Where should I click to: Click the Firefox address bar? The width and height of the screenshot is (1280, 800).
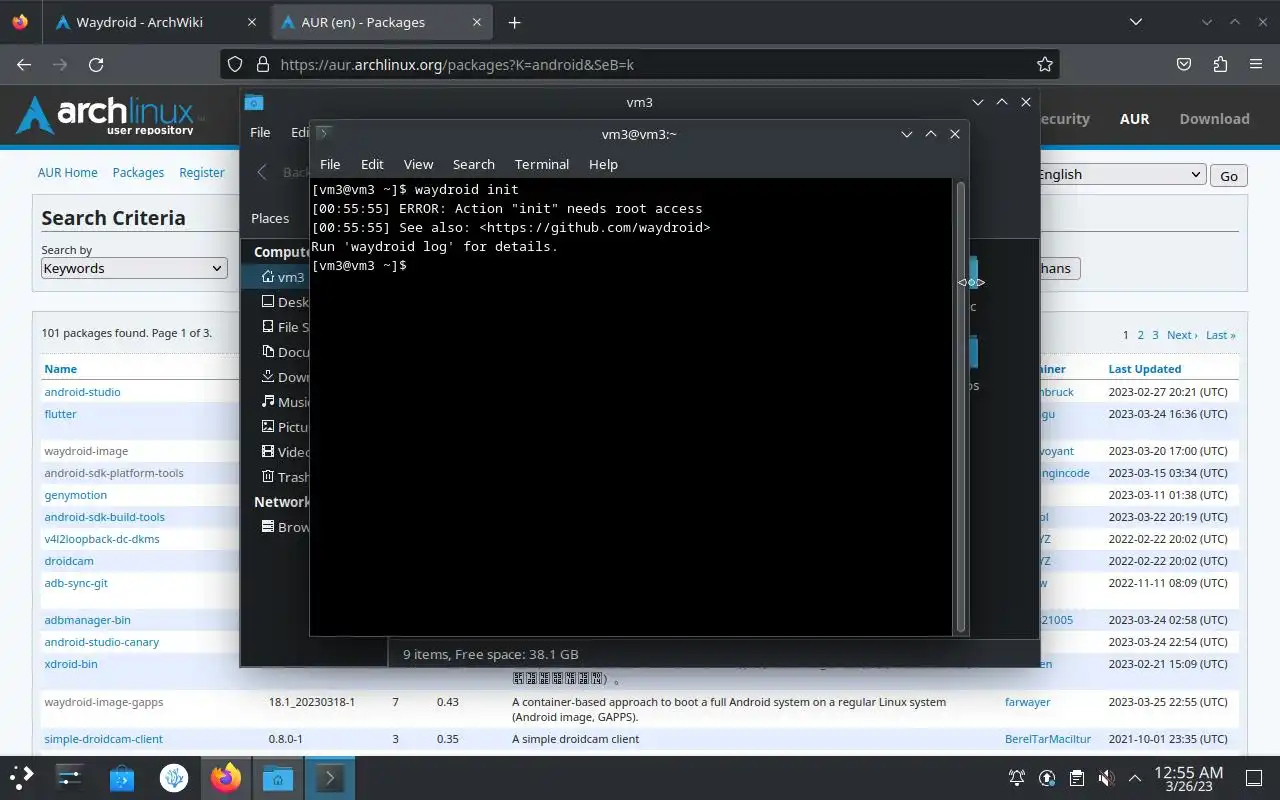640,64
